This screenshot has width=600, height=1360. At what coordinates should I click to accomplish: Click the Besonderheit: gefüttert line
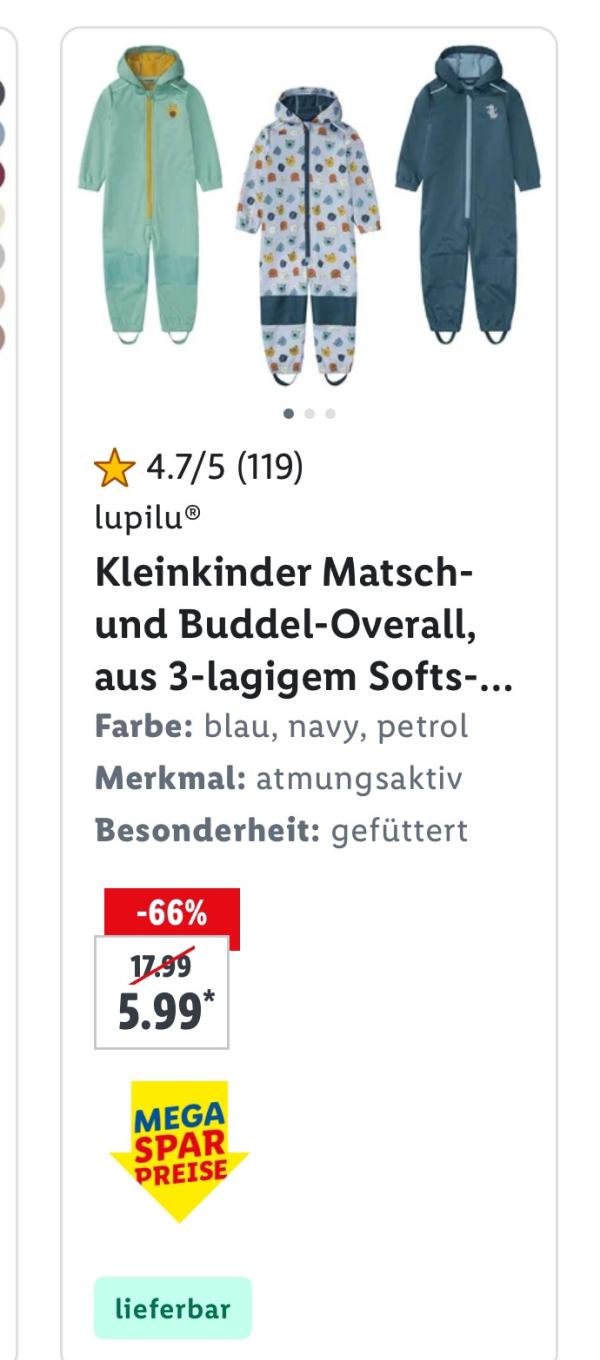tap(281, 830)
